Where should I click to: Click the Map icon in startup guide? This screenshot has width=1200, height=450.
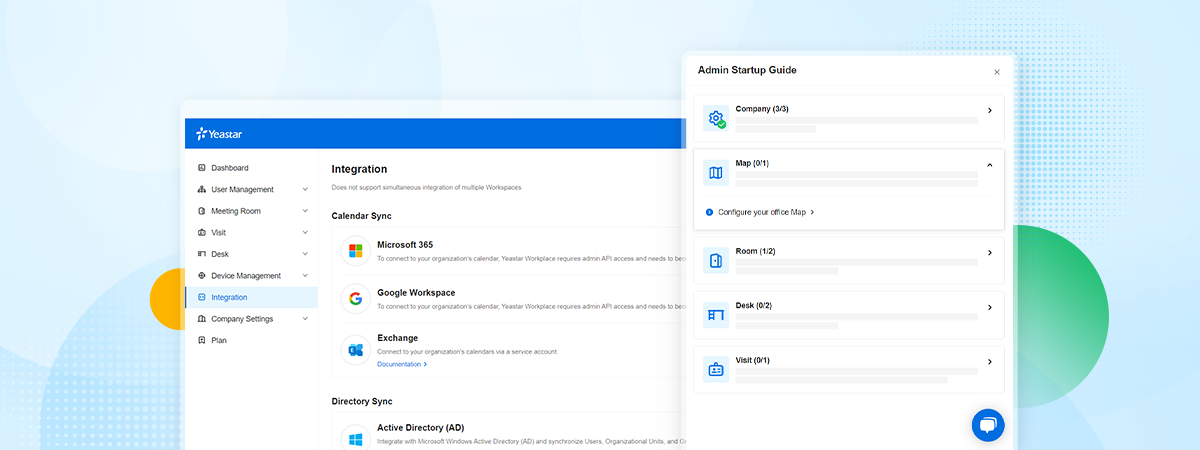(x=716, y=173)
